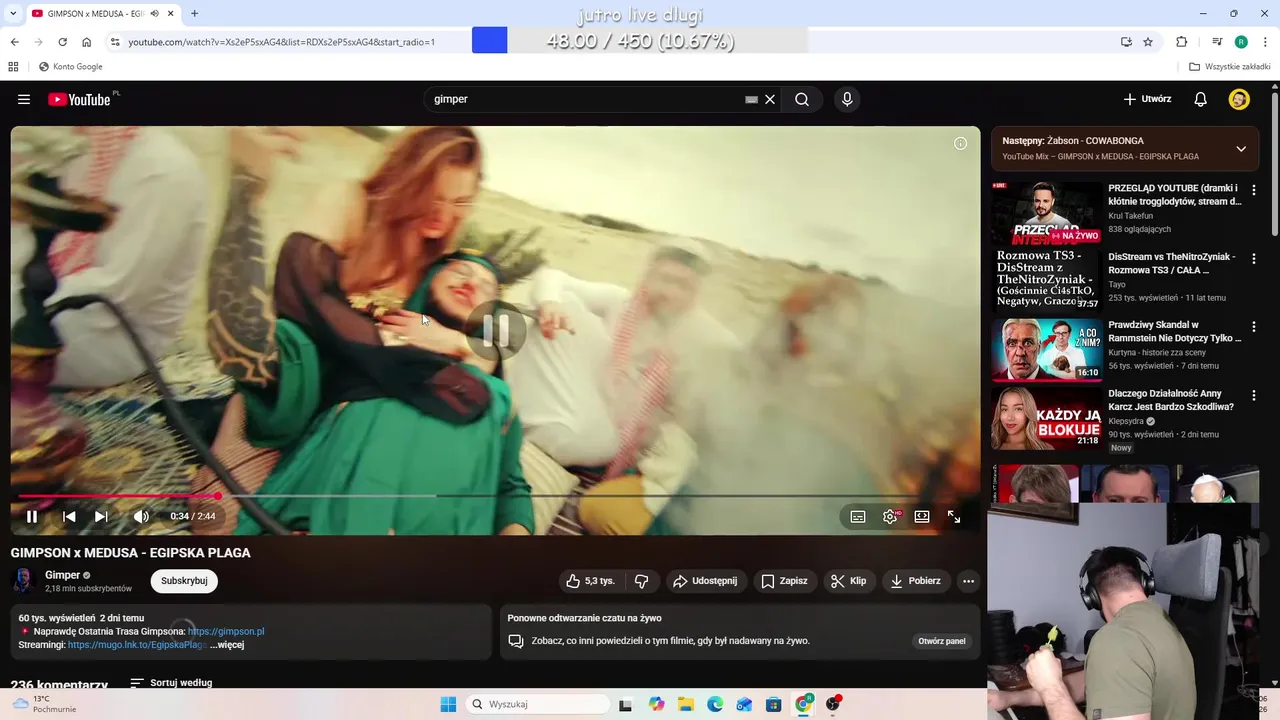The image size is (1280, 720).
Task: Open the Anna Karcz video thumbnail
Action: click(x=1047, y=418)
